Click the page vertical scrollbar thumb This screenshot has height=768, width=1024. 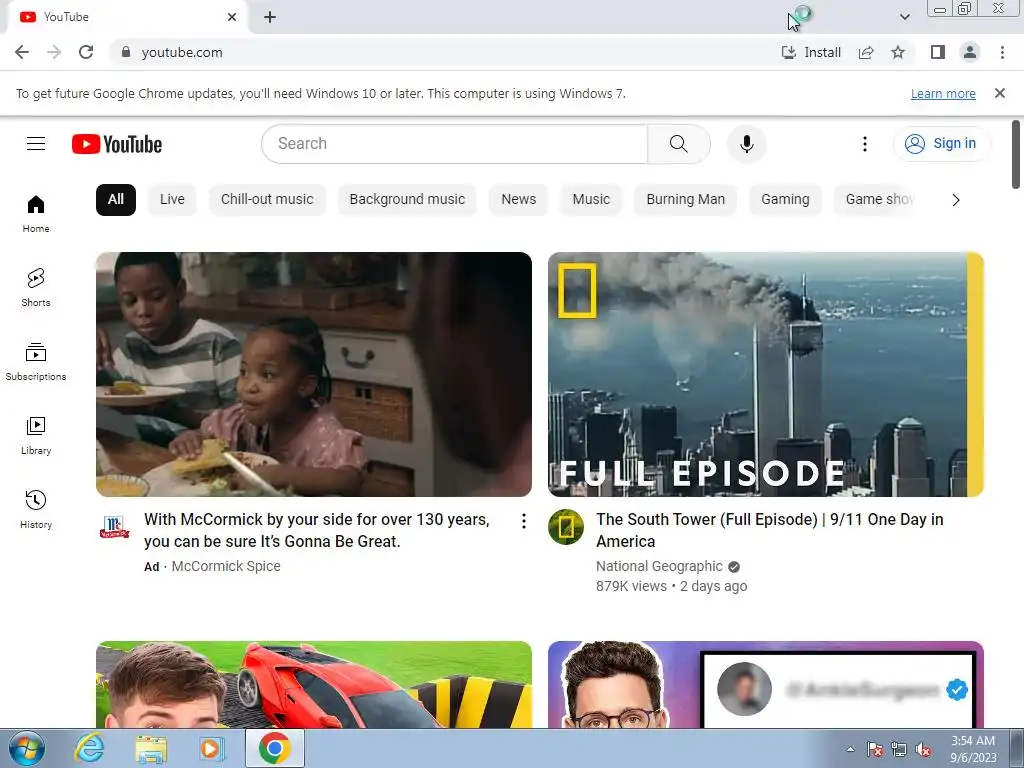(x=1016, y=154)
